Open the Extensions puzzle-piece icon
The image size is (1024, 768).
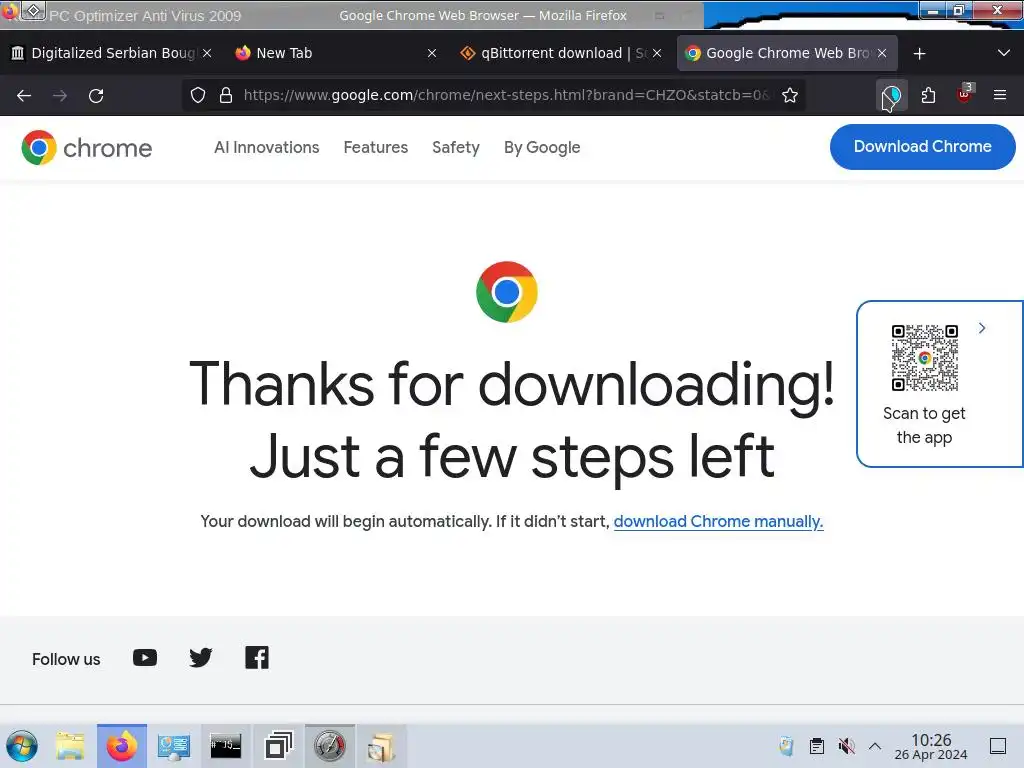(x=928, y=95)
